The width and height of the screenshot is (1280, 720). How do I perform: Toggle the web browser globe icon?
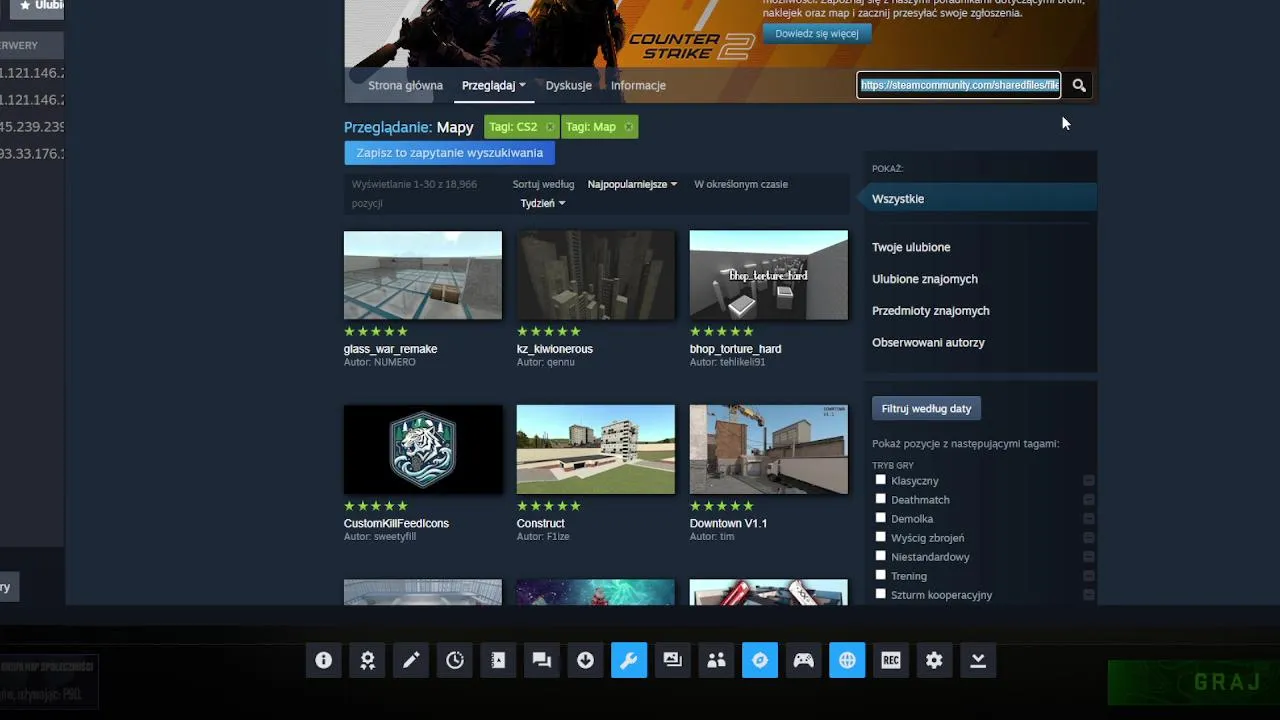tap(847, 660)
